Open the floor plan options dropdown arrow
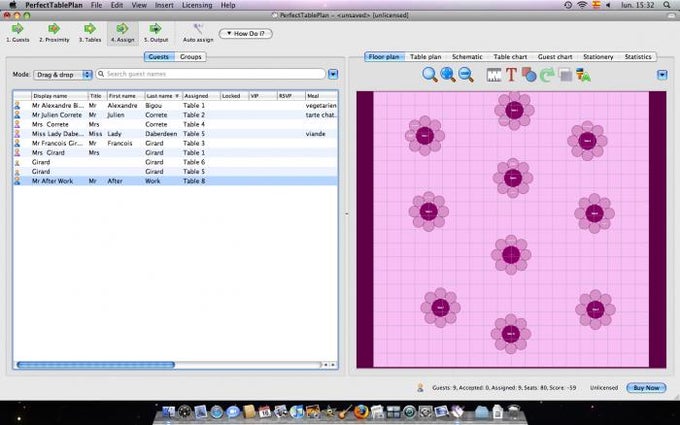680x425 pixels. (662, 75)
